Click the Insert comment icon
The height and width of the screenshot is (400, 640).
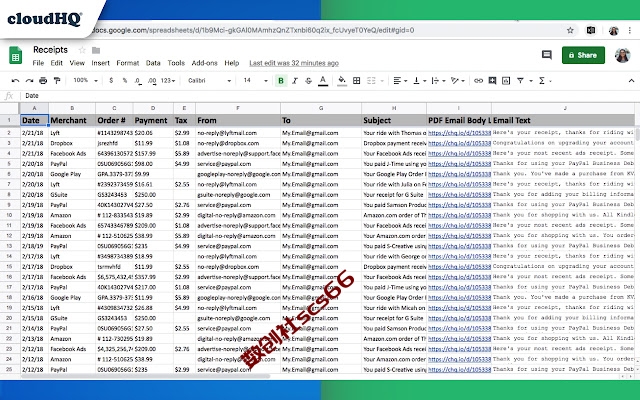(x=492, y=81)
